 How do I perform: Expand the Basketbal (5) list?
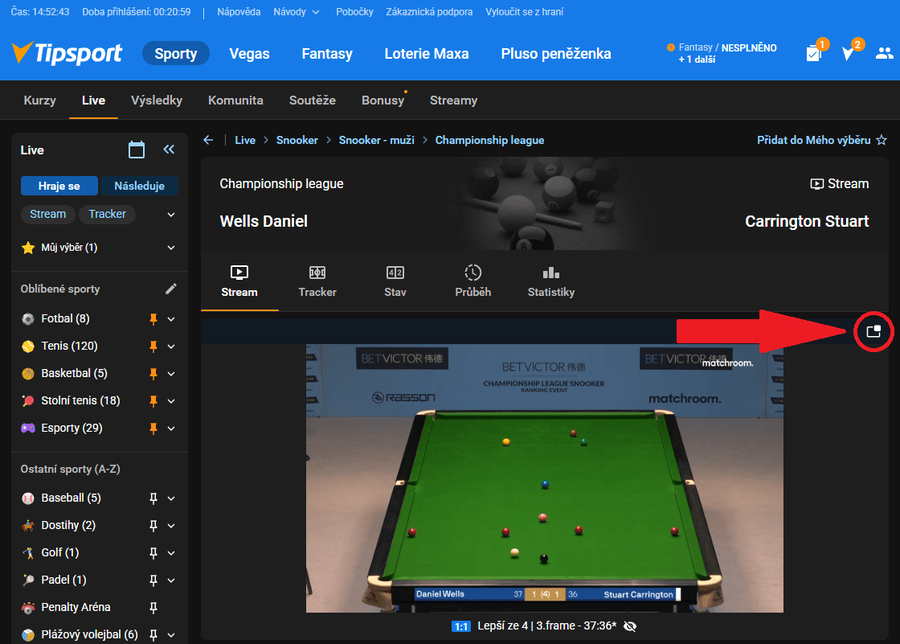point(171,374)
